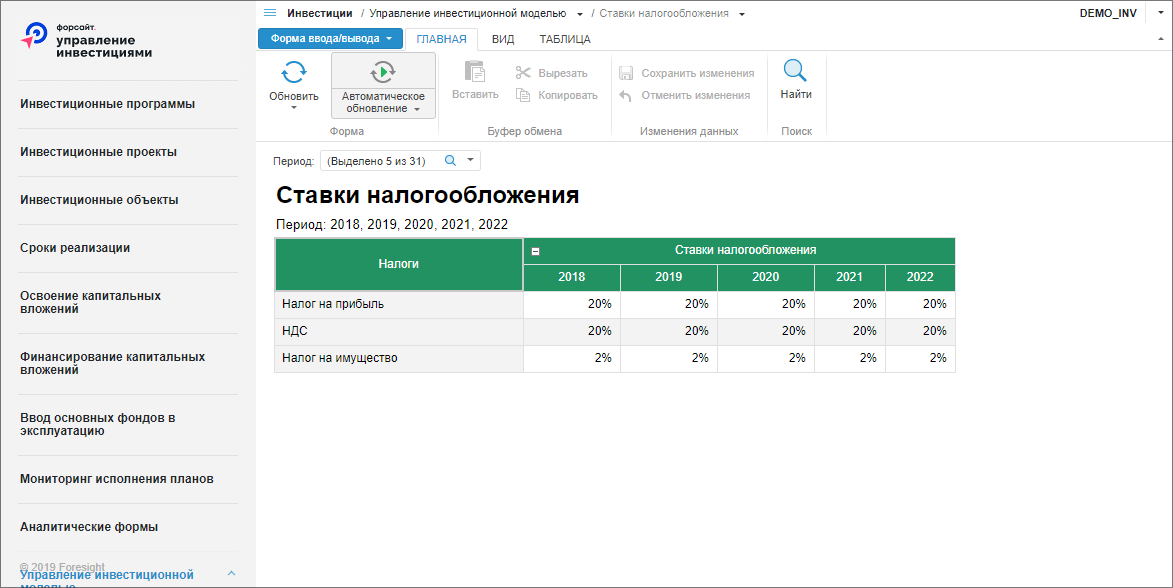
Task: Switch to the ВИД tab
Action: click(x=503, y=39)
